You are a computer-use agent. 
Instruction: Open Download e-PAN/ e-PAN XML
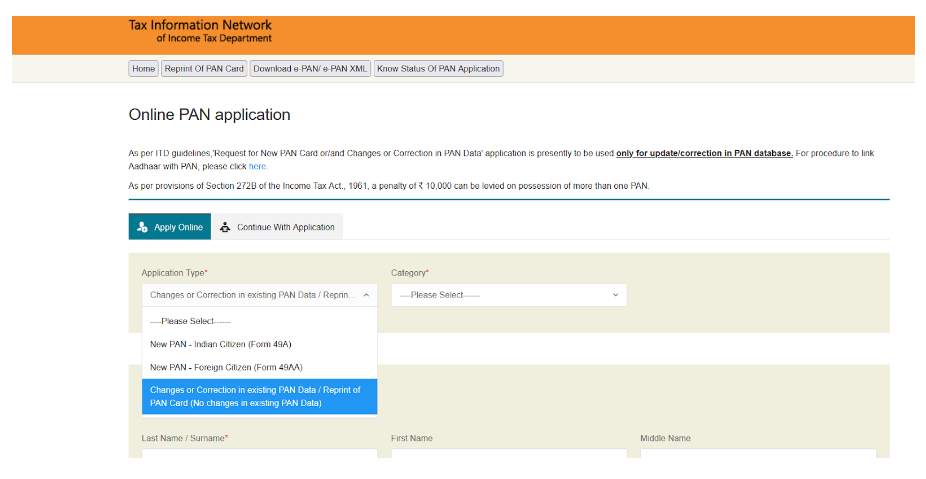pos(310,69)
